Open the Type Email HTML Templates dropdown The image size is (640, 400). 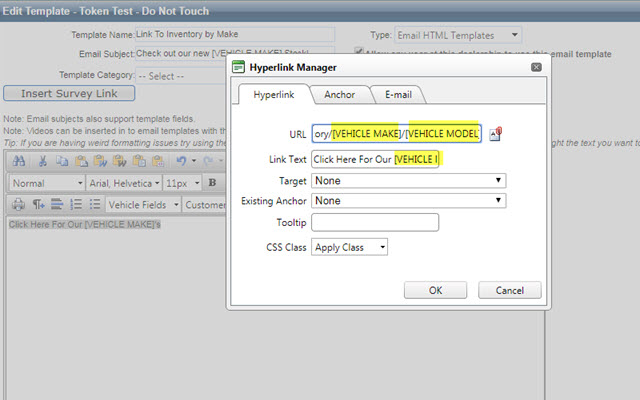coord(458,36)
